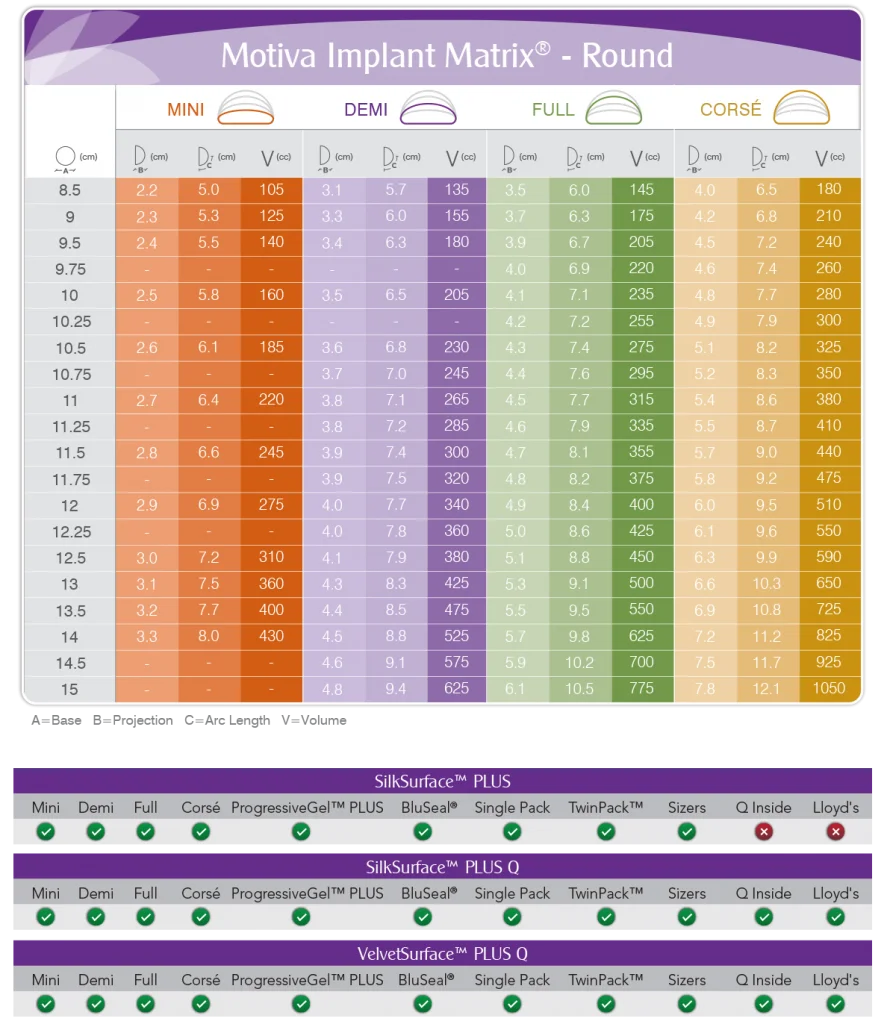Click the Corsé volume cell '925'

(829, 661)
